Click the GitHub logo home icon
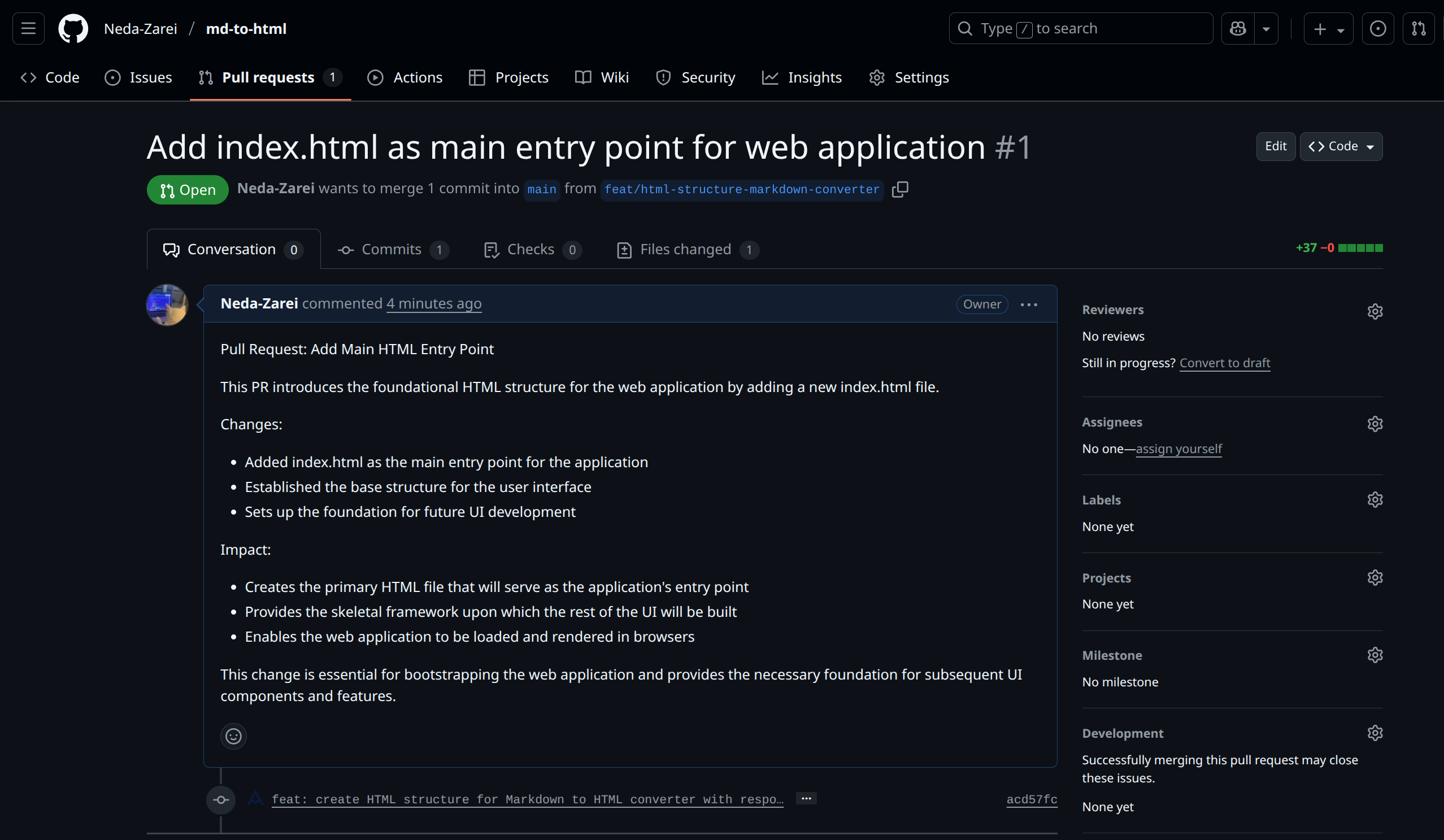1444x840 pixels. [x=73, y=28]
